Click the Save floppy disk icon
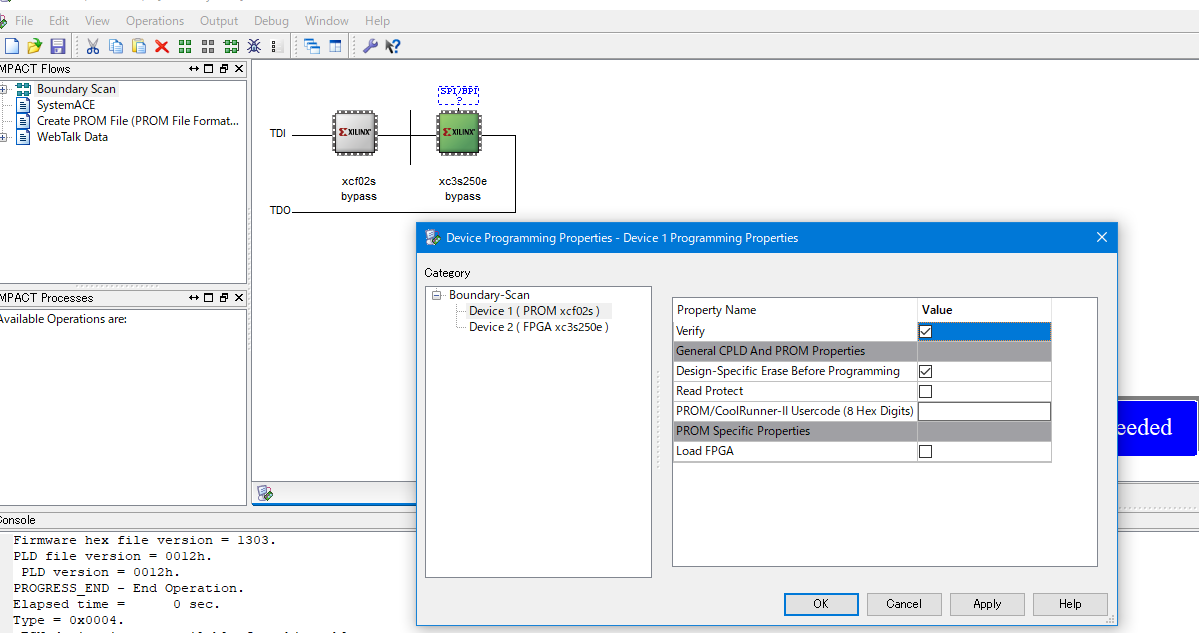This screenshot has height=633, width=1199. [57, 46]
